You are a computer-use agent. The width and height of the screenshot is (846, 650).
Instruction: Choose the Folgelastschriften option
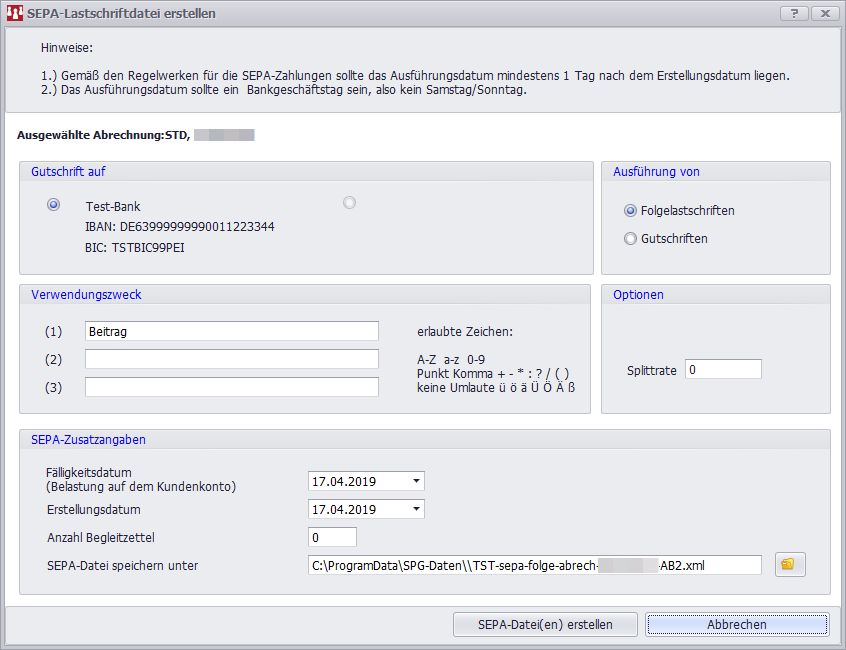click(630, 211)
